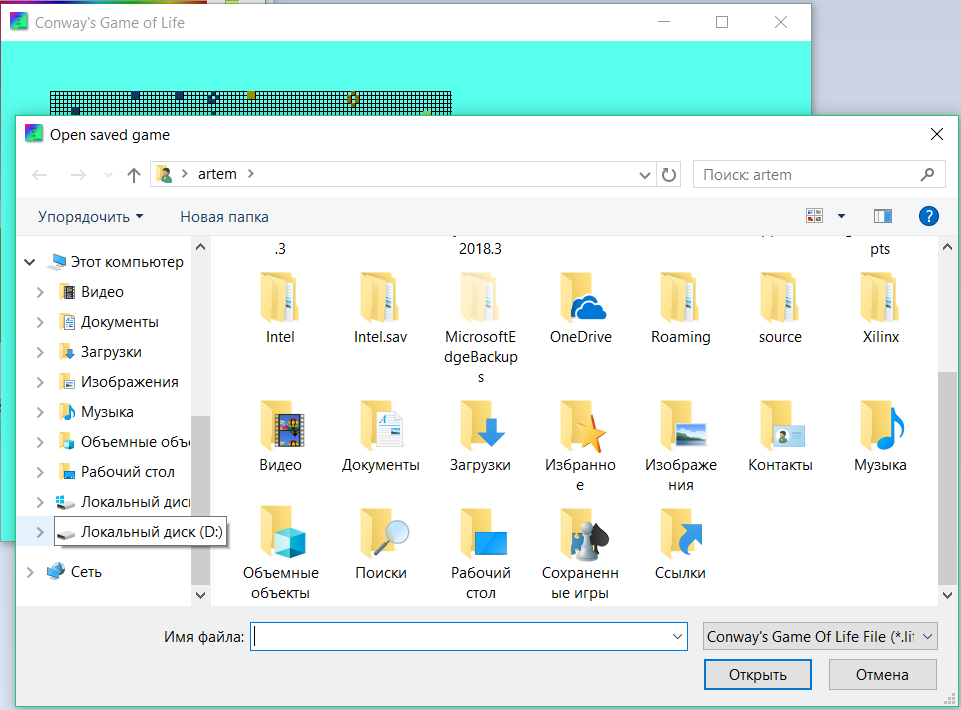Click the chevron after artem breadcrumb
Image resolution: width=961 pixels, height=710 pixels.
coord(250,174)
